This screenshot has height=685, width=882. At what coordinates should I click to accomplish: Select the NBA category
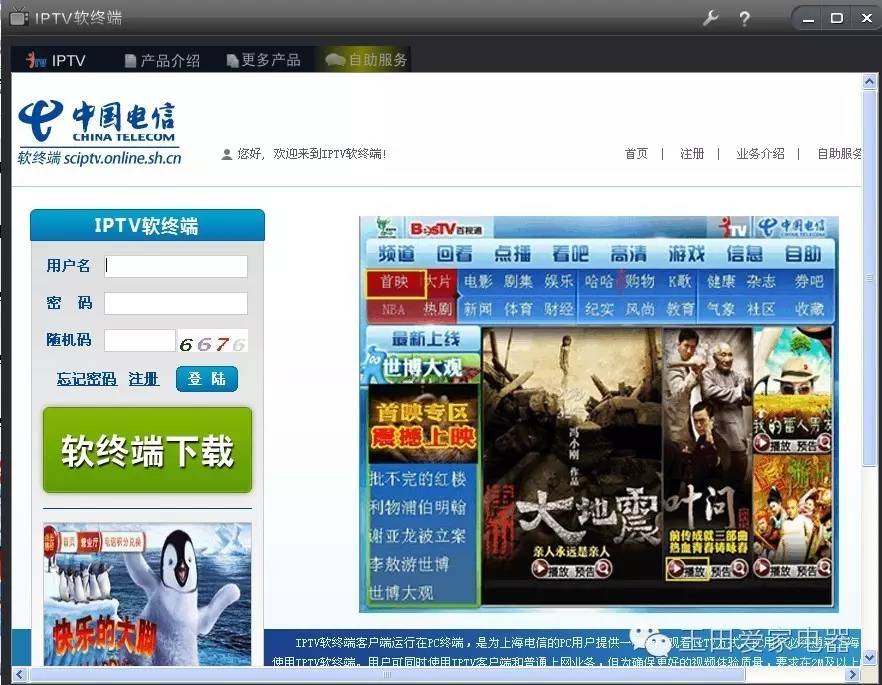coord(393,309)
